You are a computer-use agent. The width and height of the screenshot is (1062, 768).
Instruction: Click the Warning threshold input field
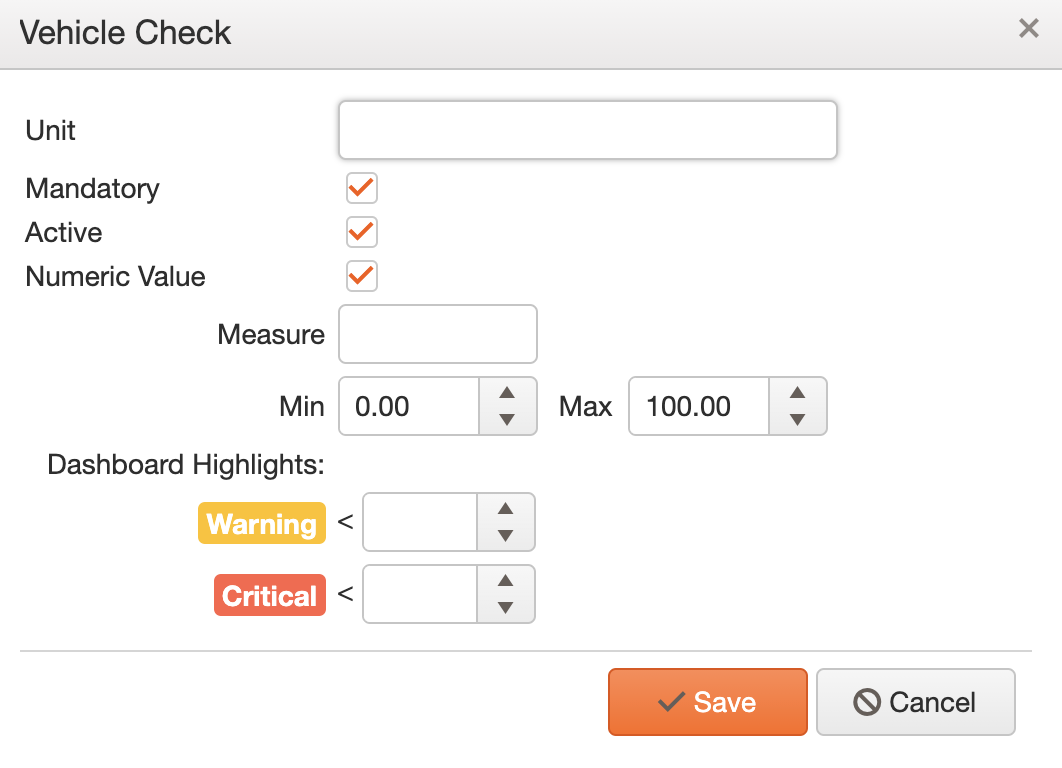420,522
